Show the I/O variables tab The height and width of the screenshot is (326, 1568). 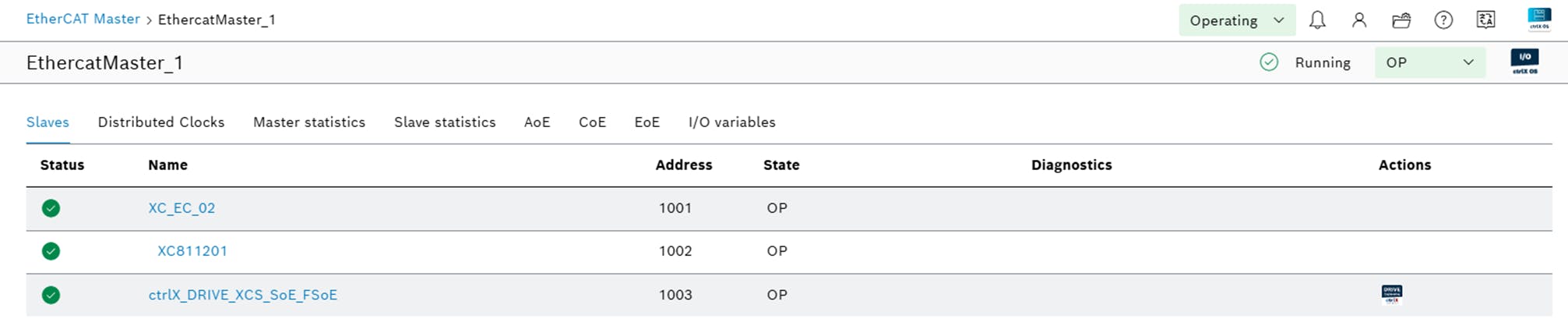click(731, 122)
